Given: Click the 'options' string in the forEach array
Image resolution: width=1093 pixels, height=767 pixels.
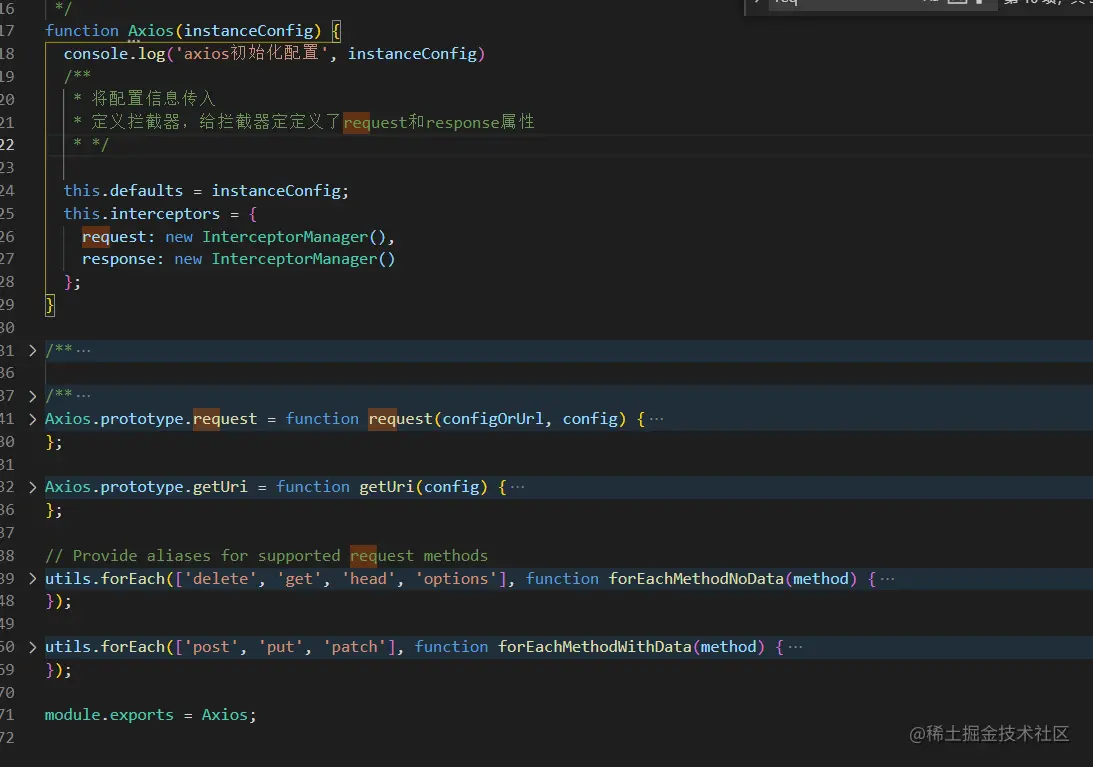Looking at the screenshot, I should 456,579.
